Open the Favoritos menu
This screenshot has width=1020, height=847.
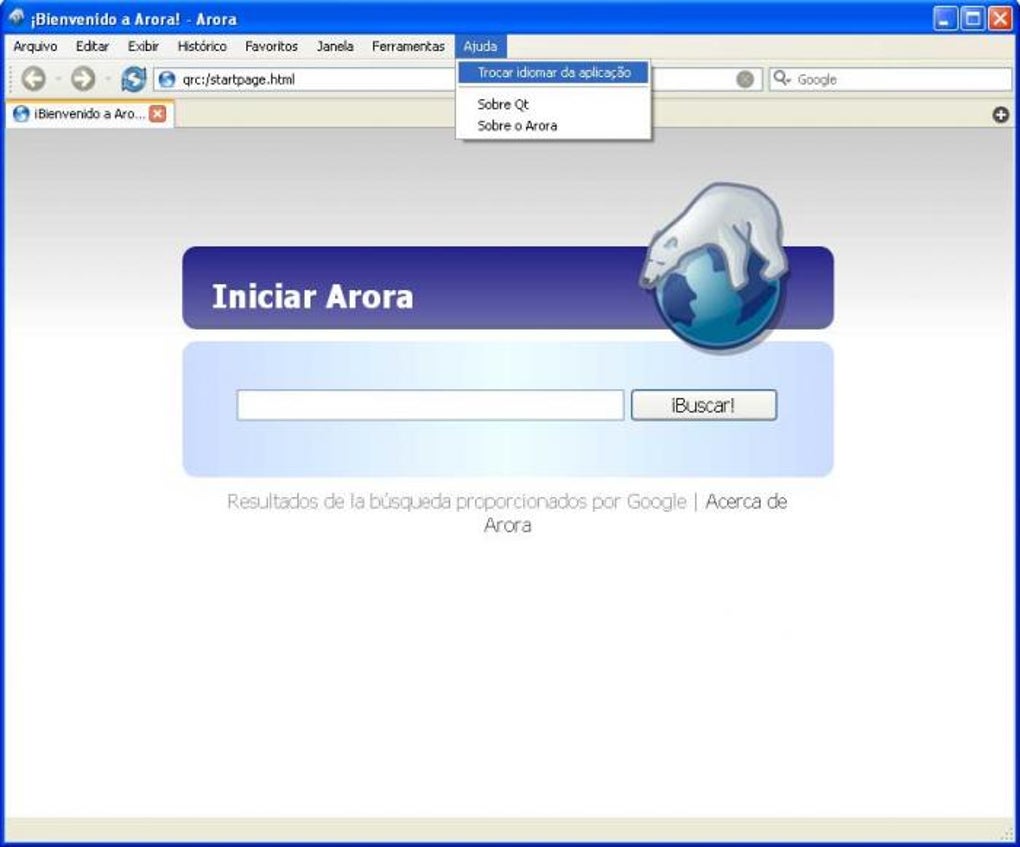tap(271, 46)
